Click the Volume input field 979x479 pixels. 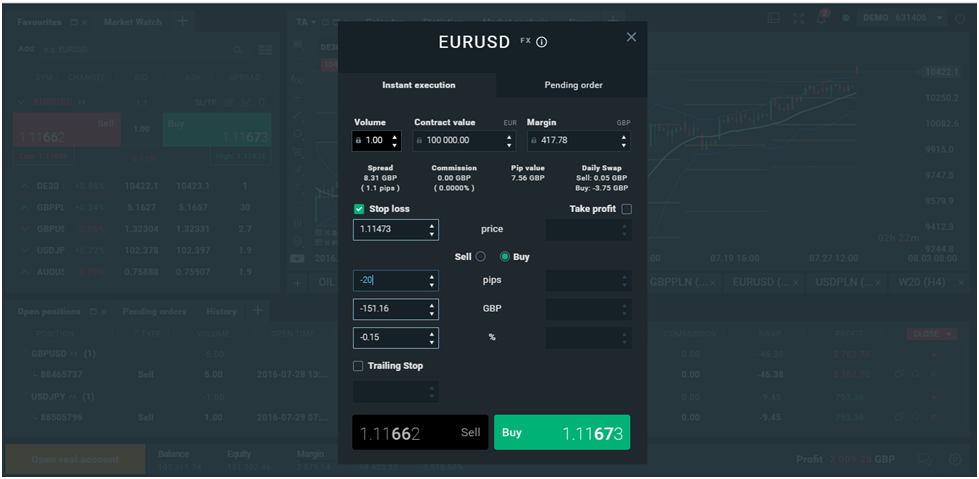376,141
